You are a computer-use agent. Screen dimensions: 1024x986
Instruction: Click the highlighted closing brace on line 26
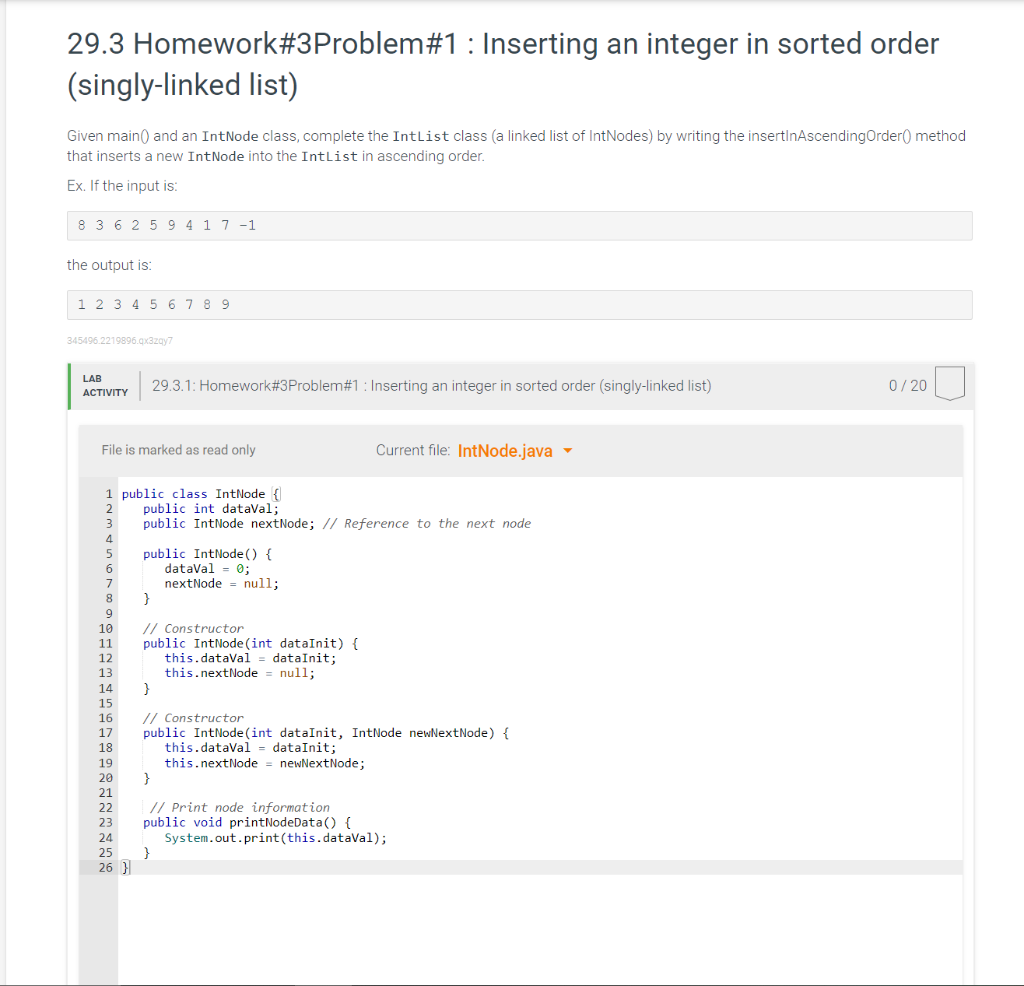coord(125,867)
